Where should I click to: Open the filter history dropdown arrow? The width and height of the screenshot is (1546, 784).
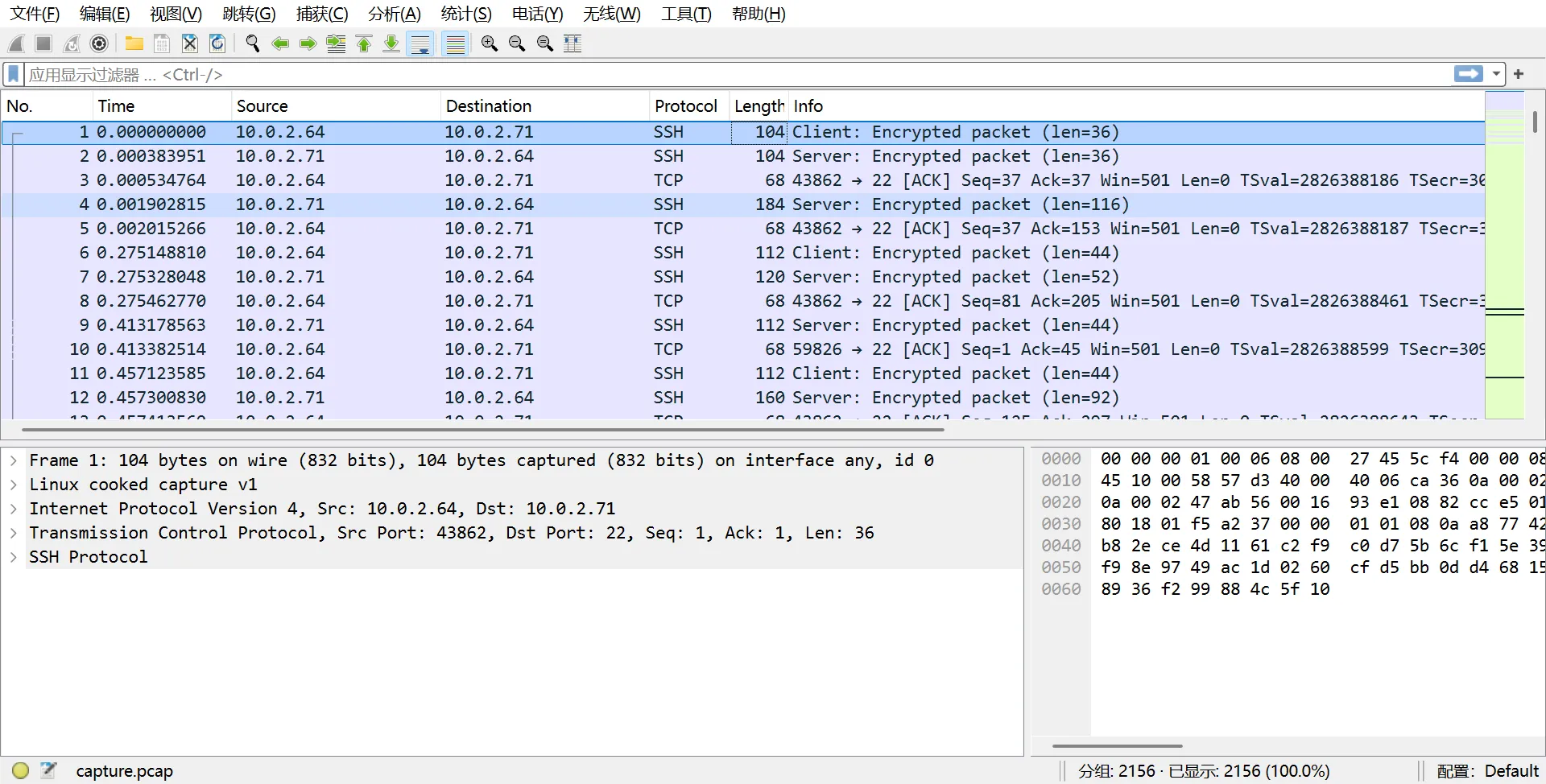[1496, 74]
